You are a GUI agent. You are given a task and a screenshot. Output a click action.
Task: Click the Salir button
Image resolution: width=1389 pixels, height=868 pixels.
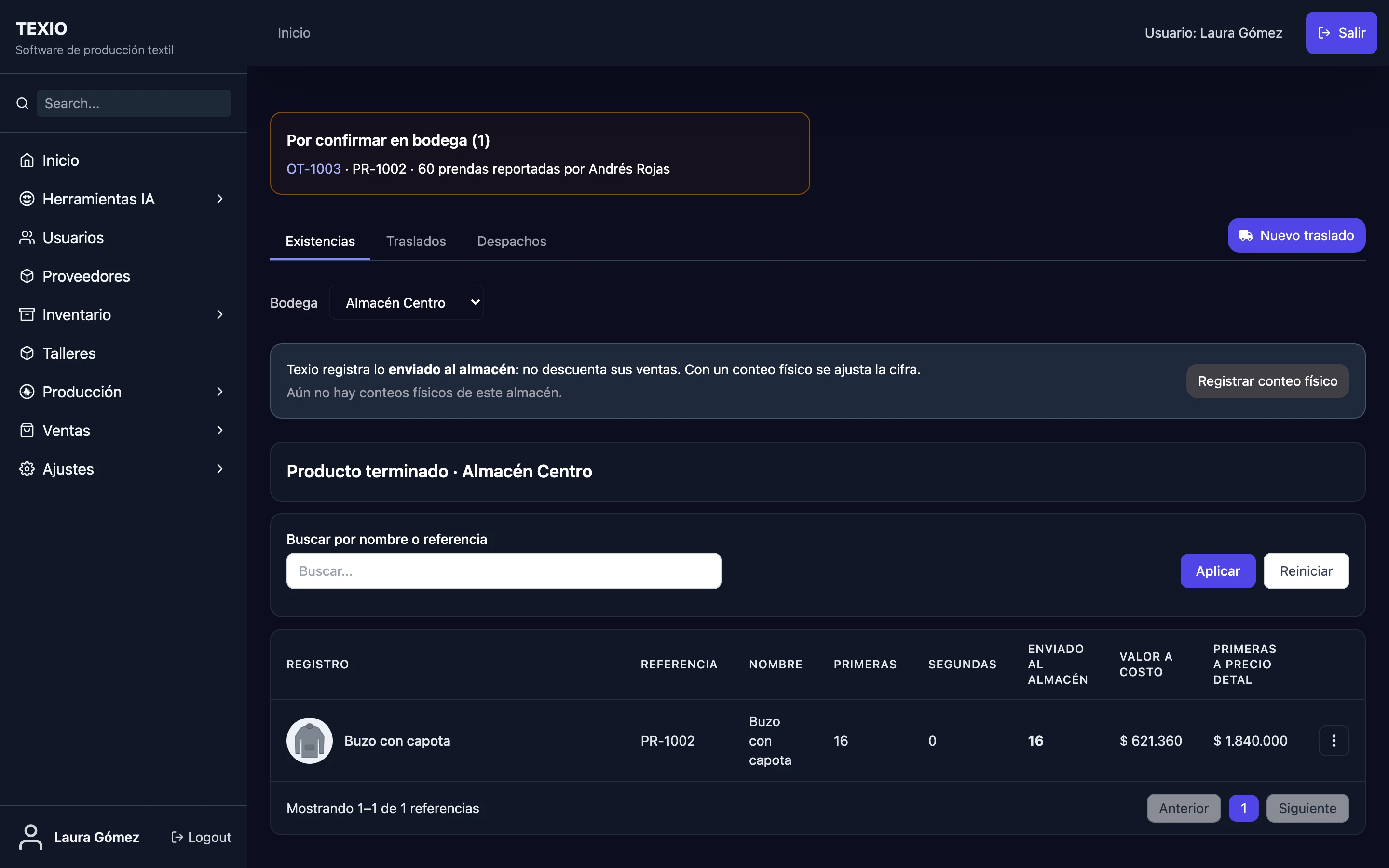click(x=1341, y=33)
